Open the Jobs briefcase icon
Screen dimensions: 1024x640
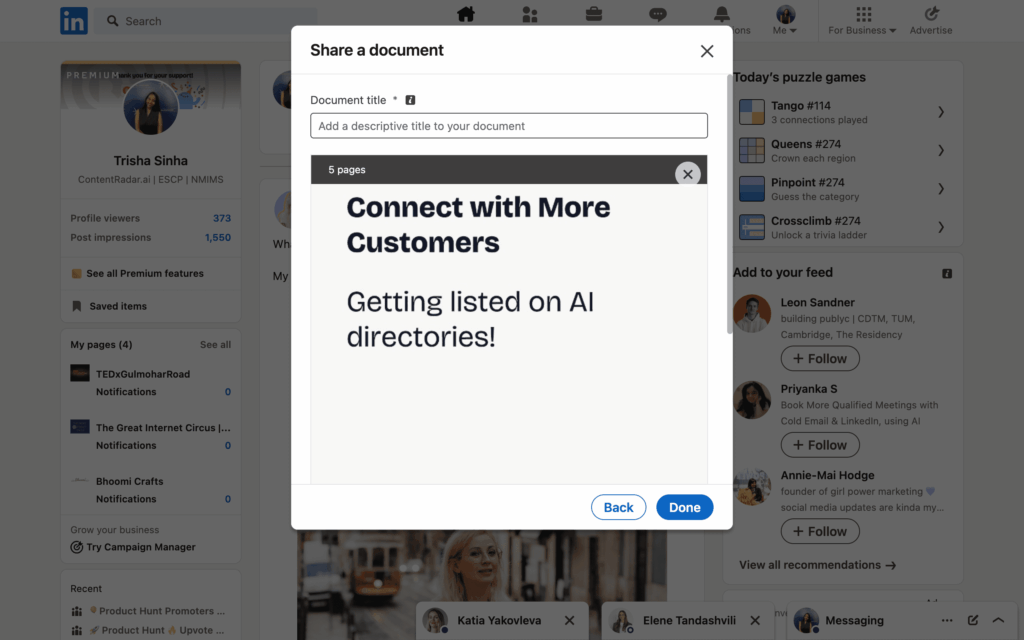pyautogui.click(x=594, y=14)
